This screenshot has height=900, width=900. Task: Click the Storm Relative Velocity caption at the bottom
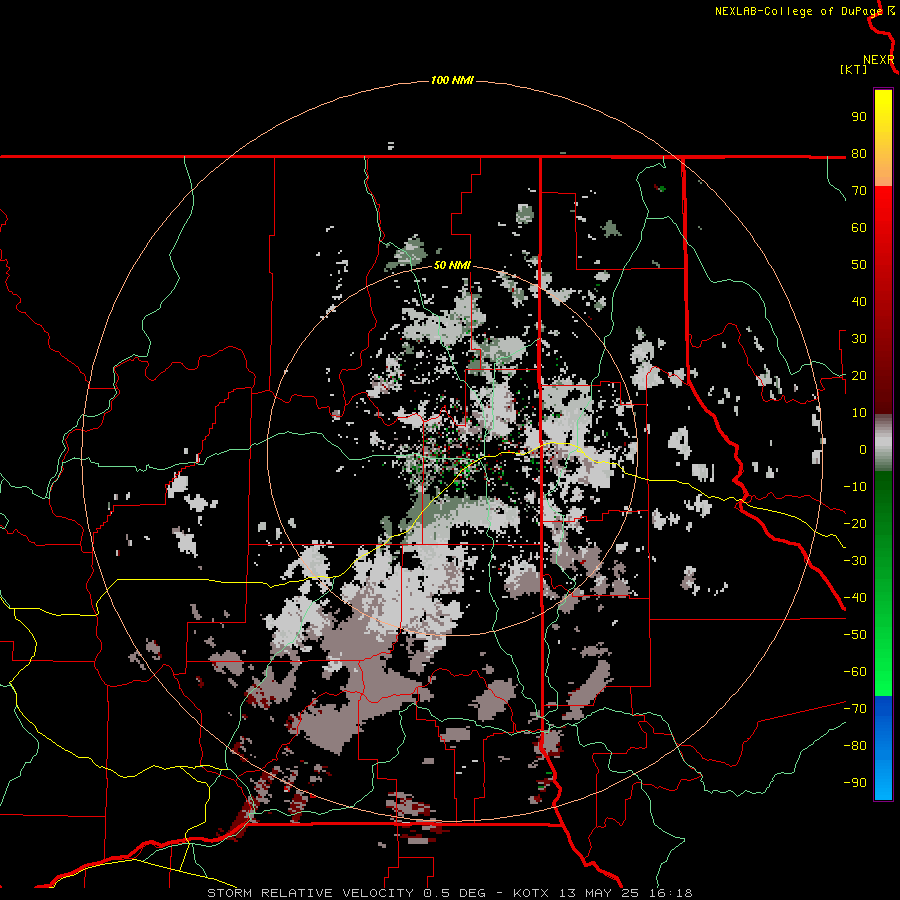click(x=450, y=893)
